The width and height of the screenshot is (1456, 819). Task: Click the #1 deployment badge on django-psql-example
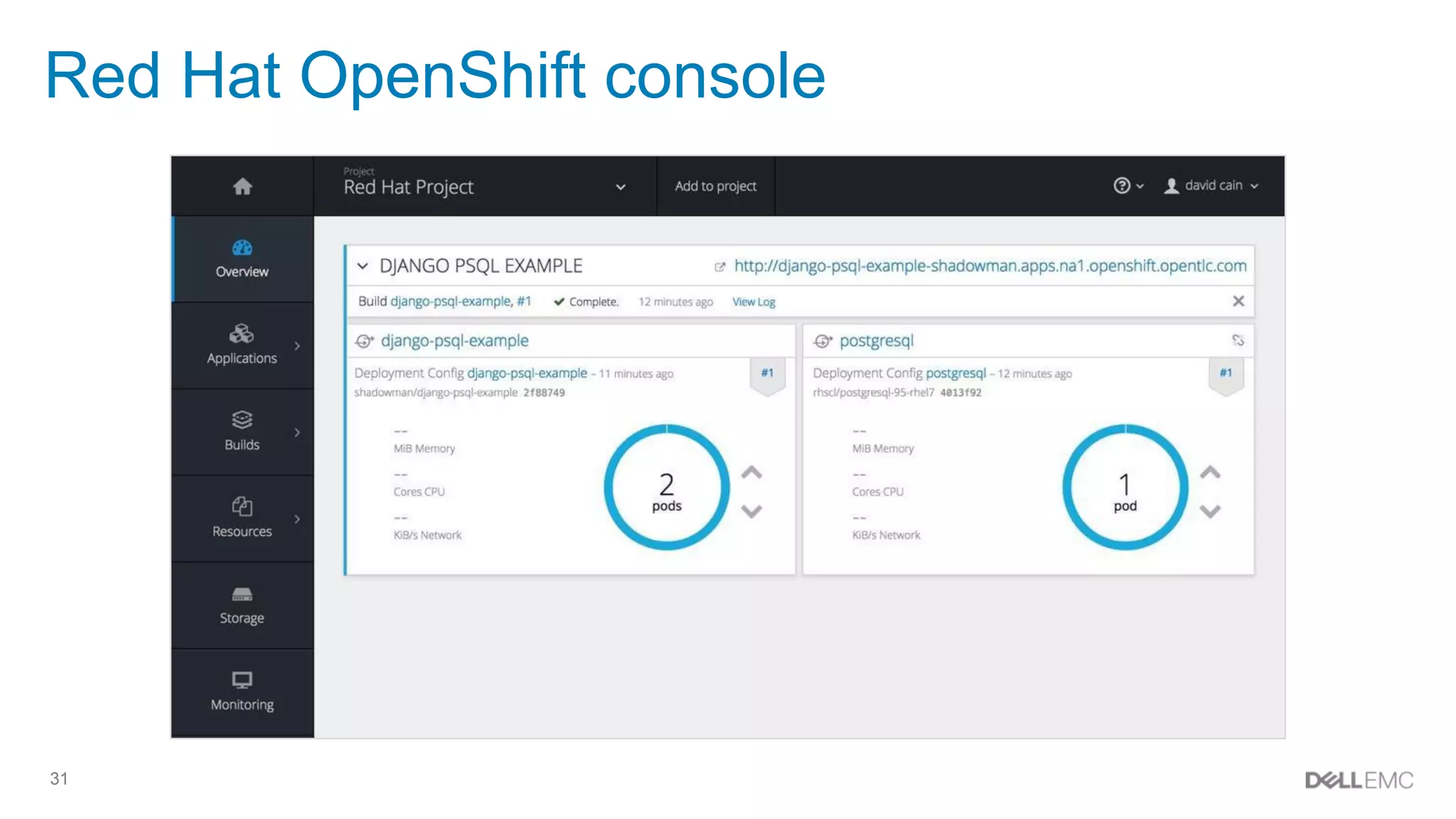(767, 375)
